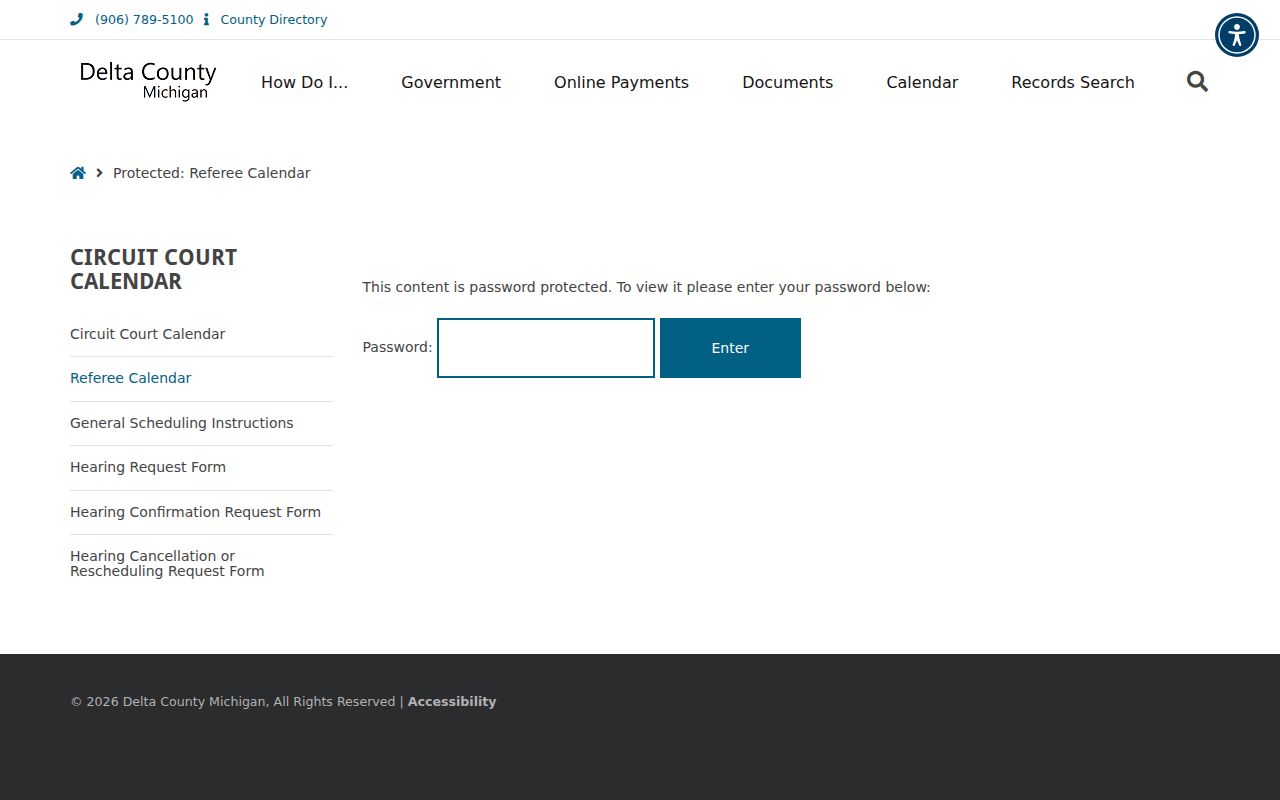
Task: Open the How Do I... menu
Action: [x=304, y=82]
